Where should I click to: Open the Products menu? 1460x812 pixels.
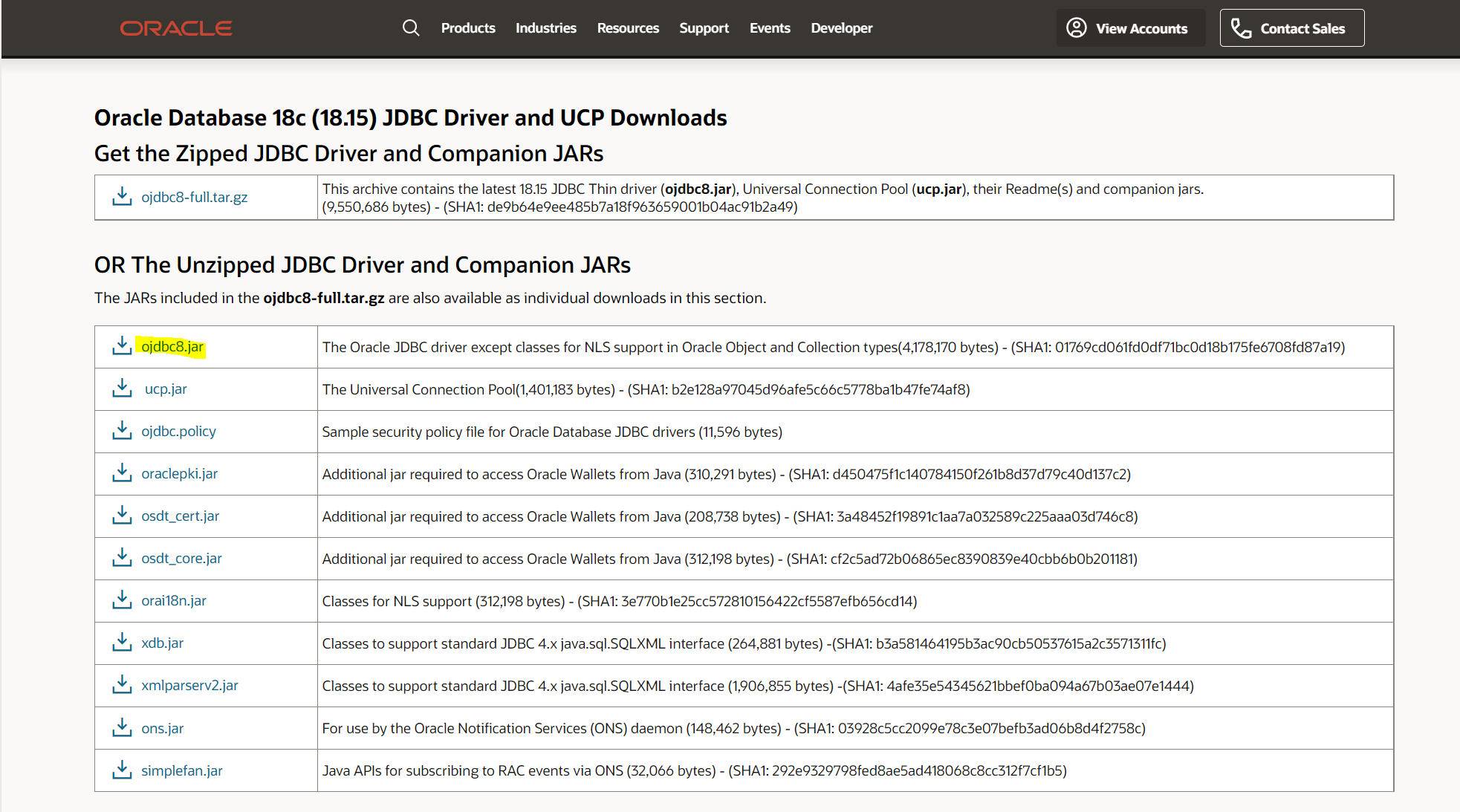tap(468, 28)
